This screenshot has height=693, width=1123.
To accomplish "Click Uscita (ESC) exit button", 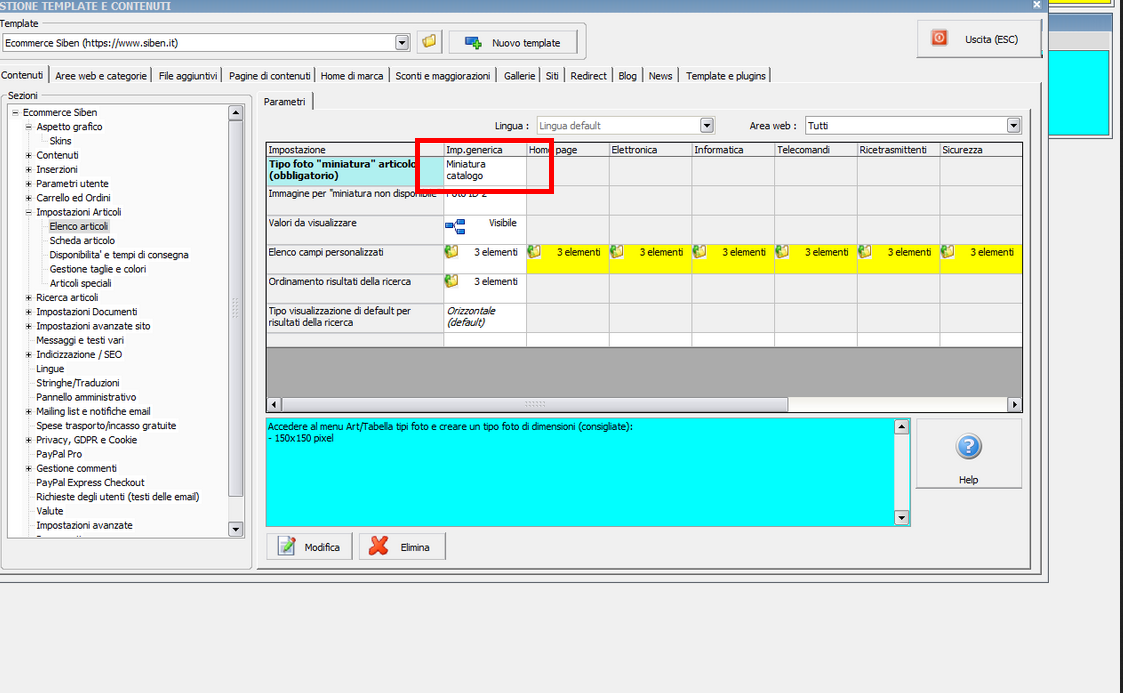I will [x=978, y=39].
